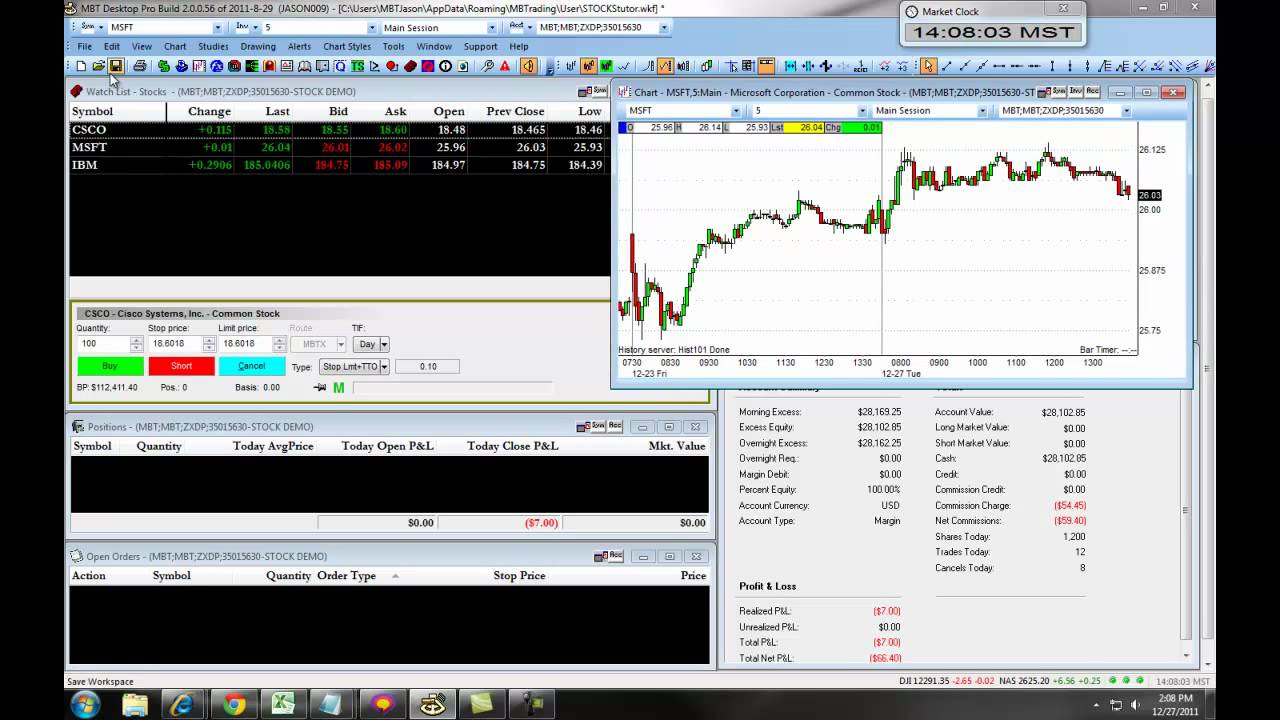Select the IBM row in Watch List

(x=339, y=165)
